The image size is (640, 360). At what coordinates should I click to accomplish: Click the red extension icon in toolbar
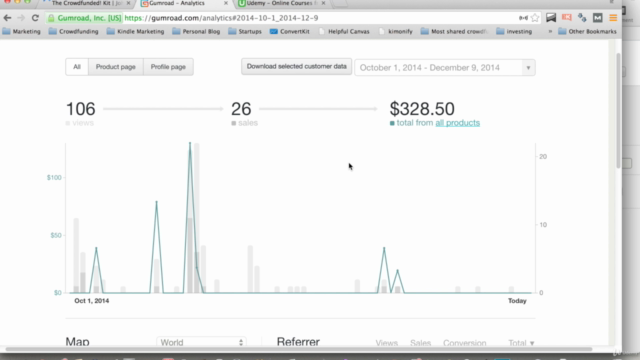[567, 18]
